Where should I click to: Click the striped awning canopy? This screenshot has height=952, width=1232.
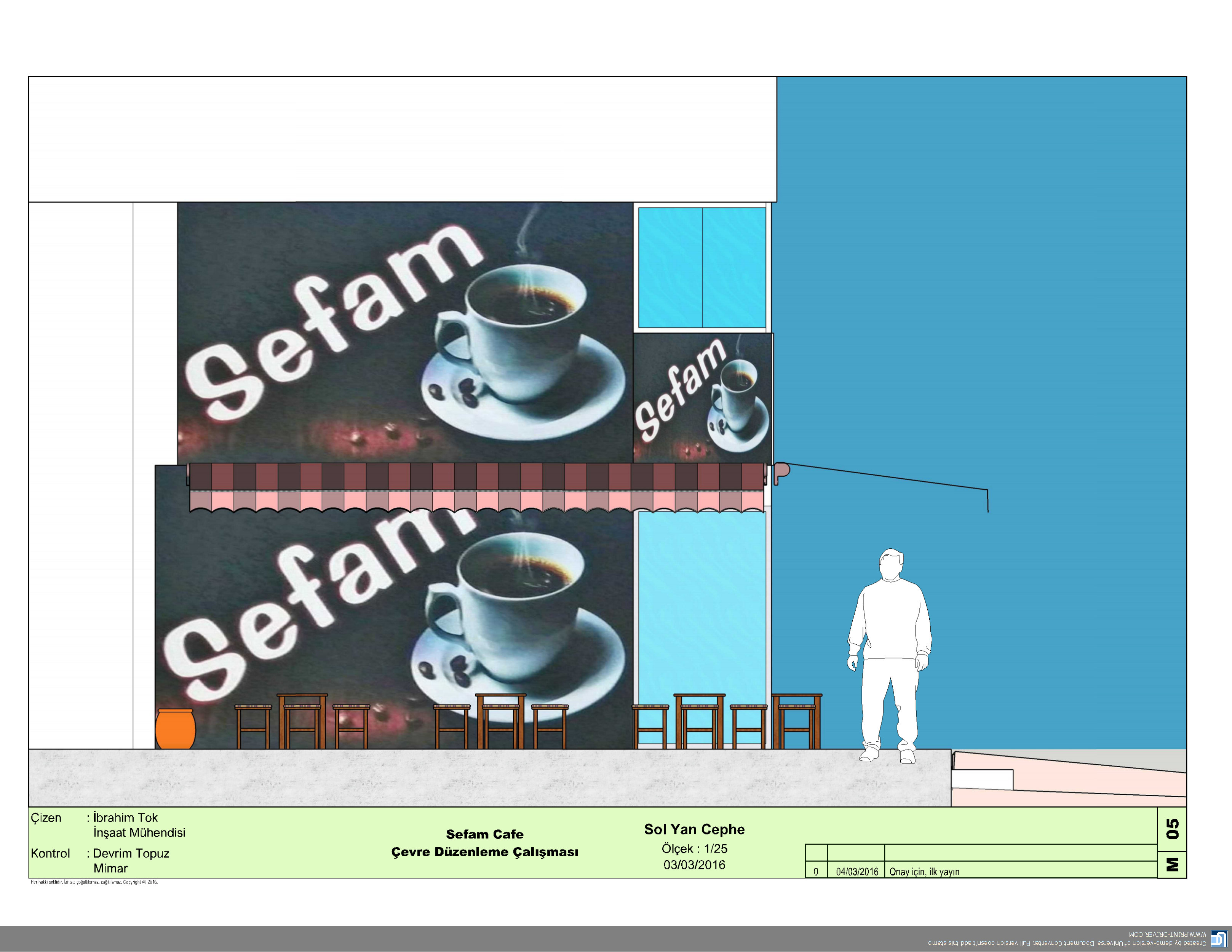pyautogui.click(x=477, y=486)
